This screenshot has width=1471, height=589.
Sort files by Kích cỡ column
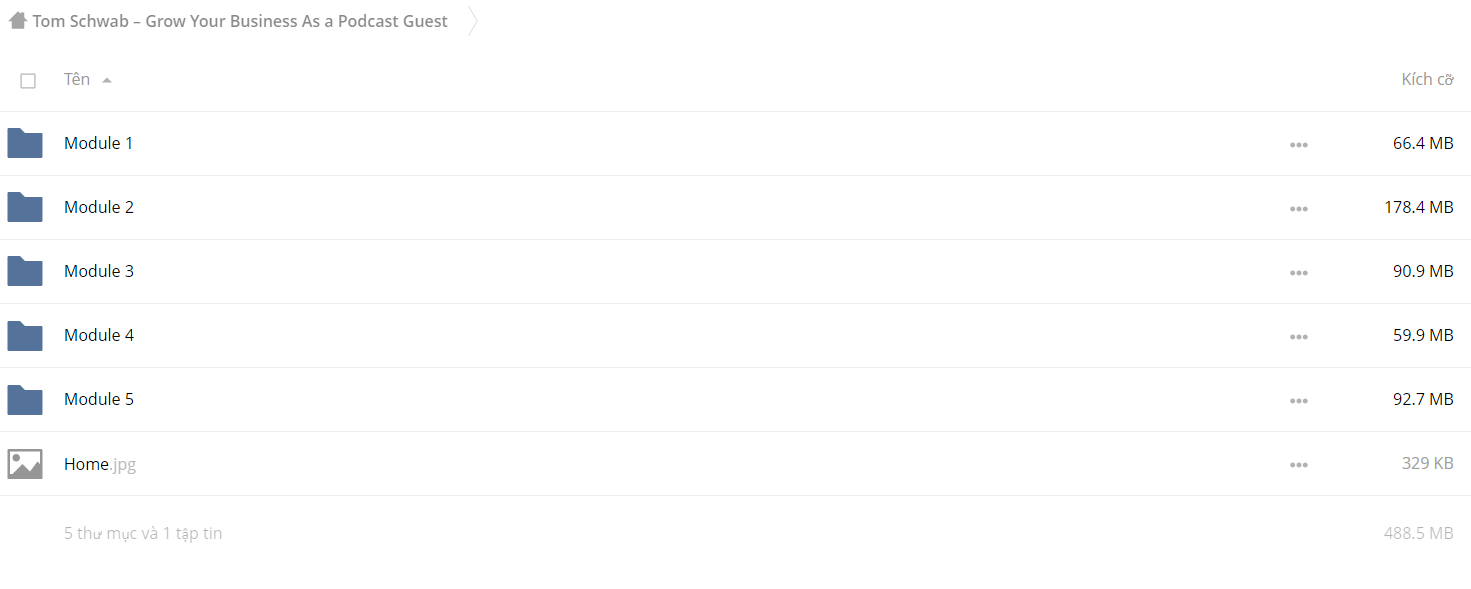point(1427,80)
